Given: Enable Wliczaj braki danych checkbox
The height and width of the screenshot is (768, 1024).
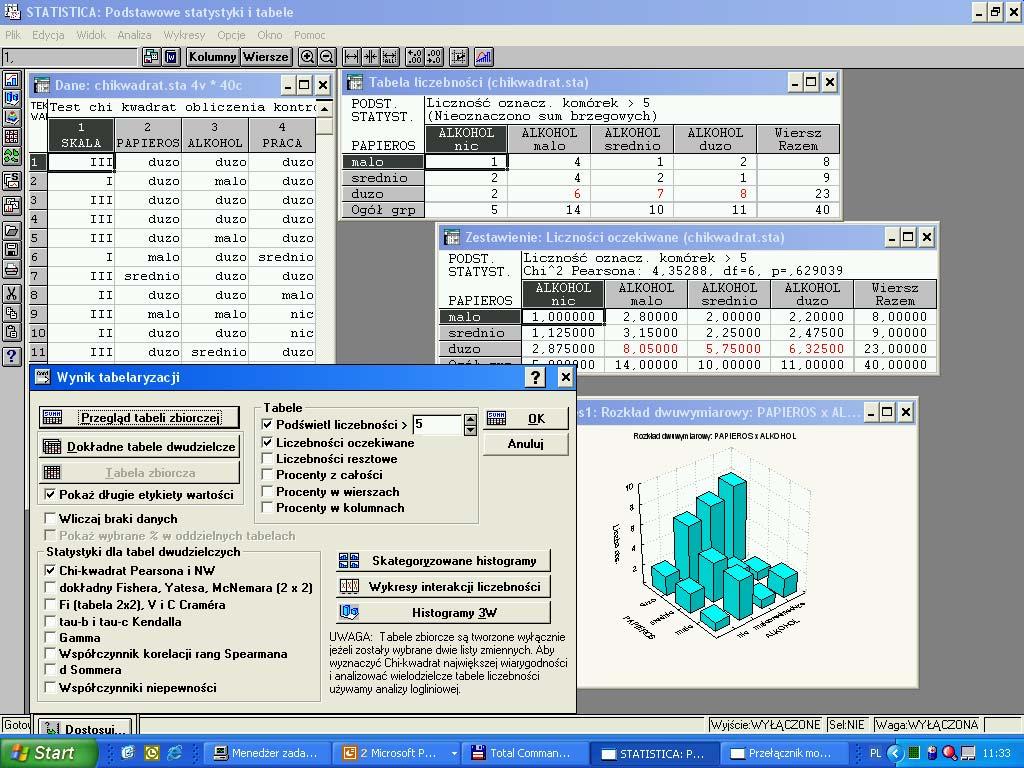Looking at the screenshot, I should point(50,519).
